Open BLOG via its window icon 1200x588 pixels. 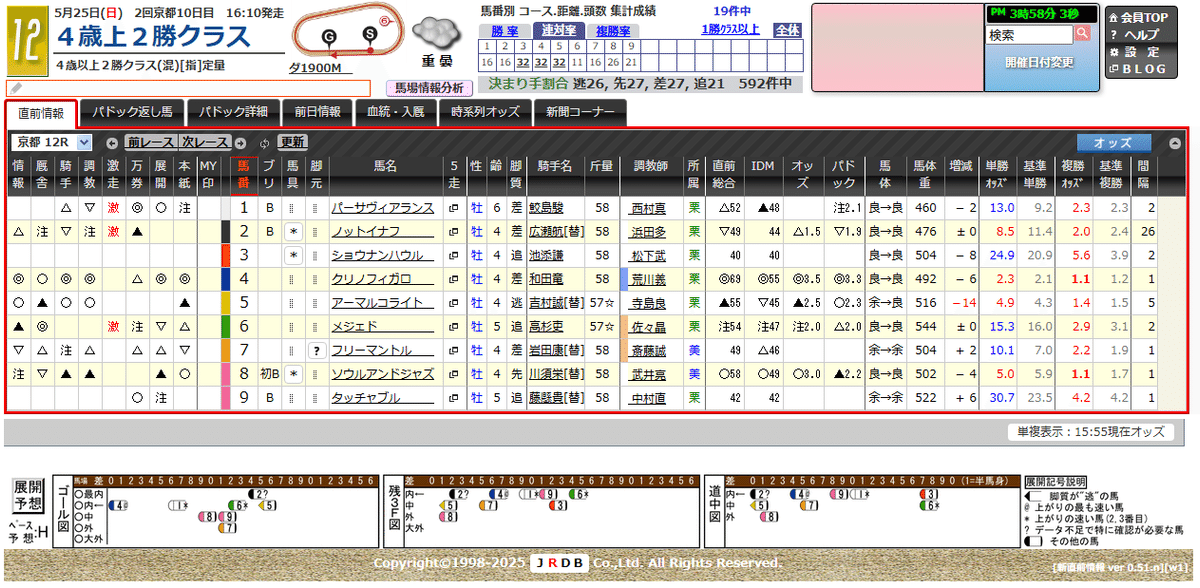(1114, 67)
